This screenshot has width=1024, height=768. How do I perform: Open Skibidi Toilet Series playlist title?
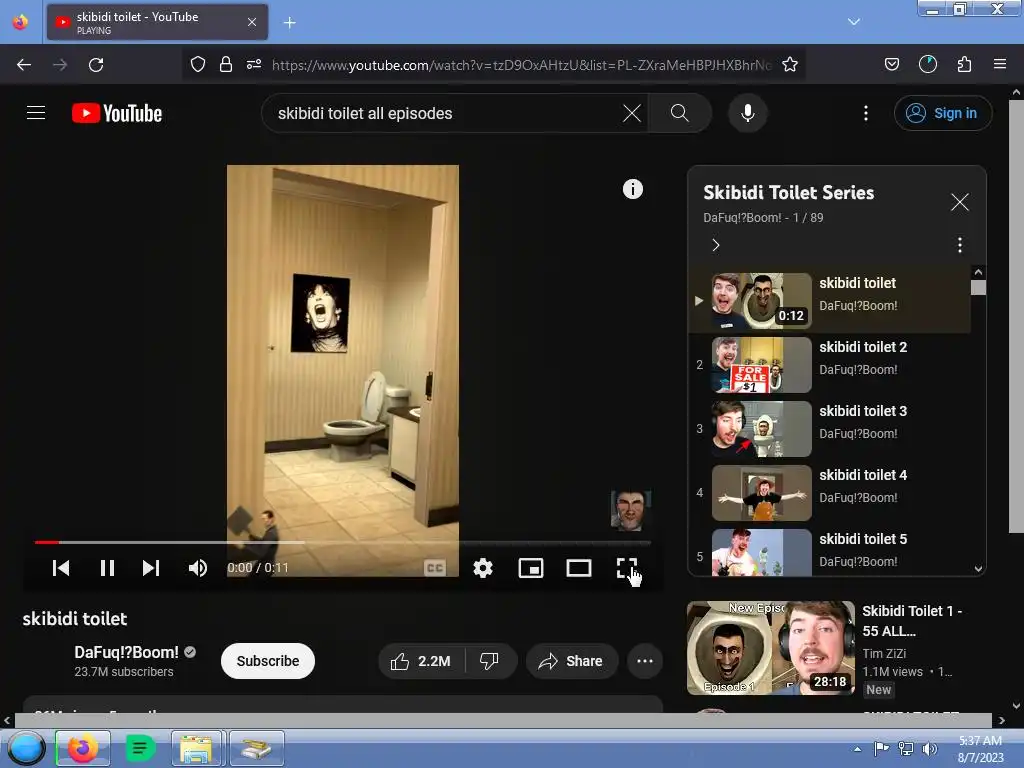coord(788,193)
